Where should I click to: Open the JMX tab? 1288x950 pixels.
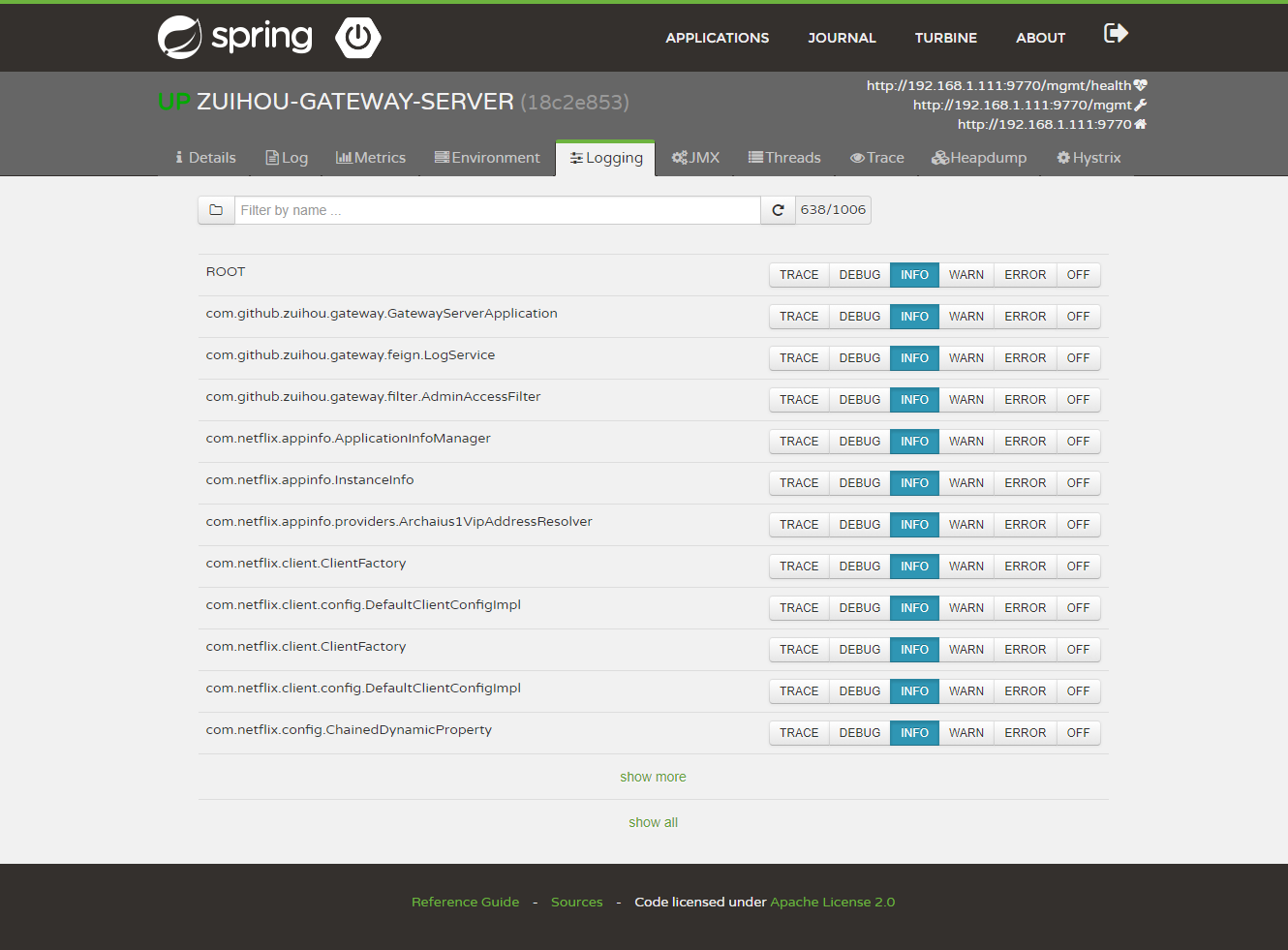(695, 158)
